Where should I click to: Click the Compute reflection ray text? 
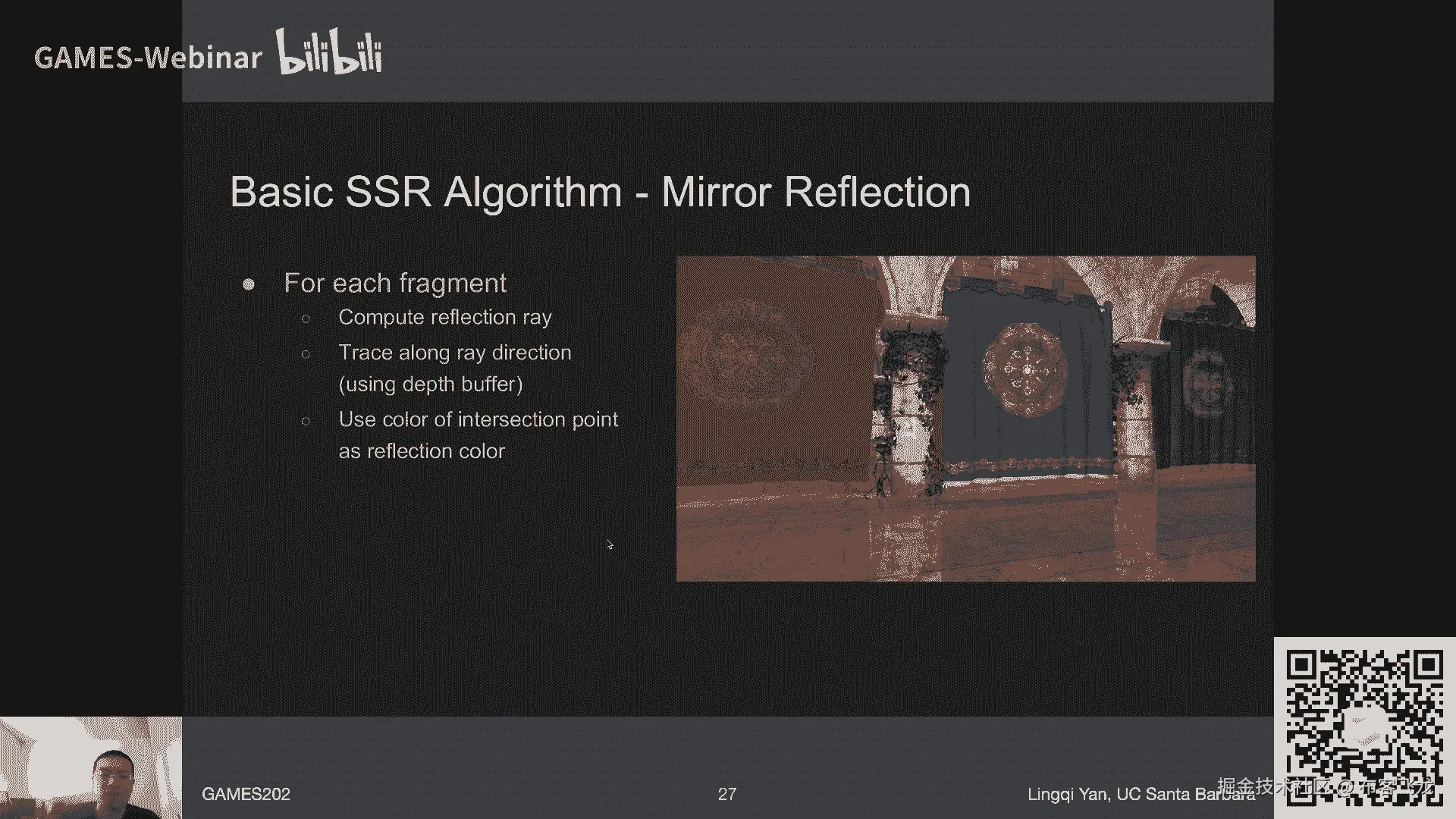(x=444, y=317)
